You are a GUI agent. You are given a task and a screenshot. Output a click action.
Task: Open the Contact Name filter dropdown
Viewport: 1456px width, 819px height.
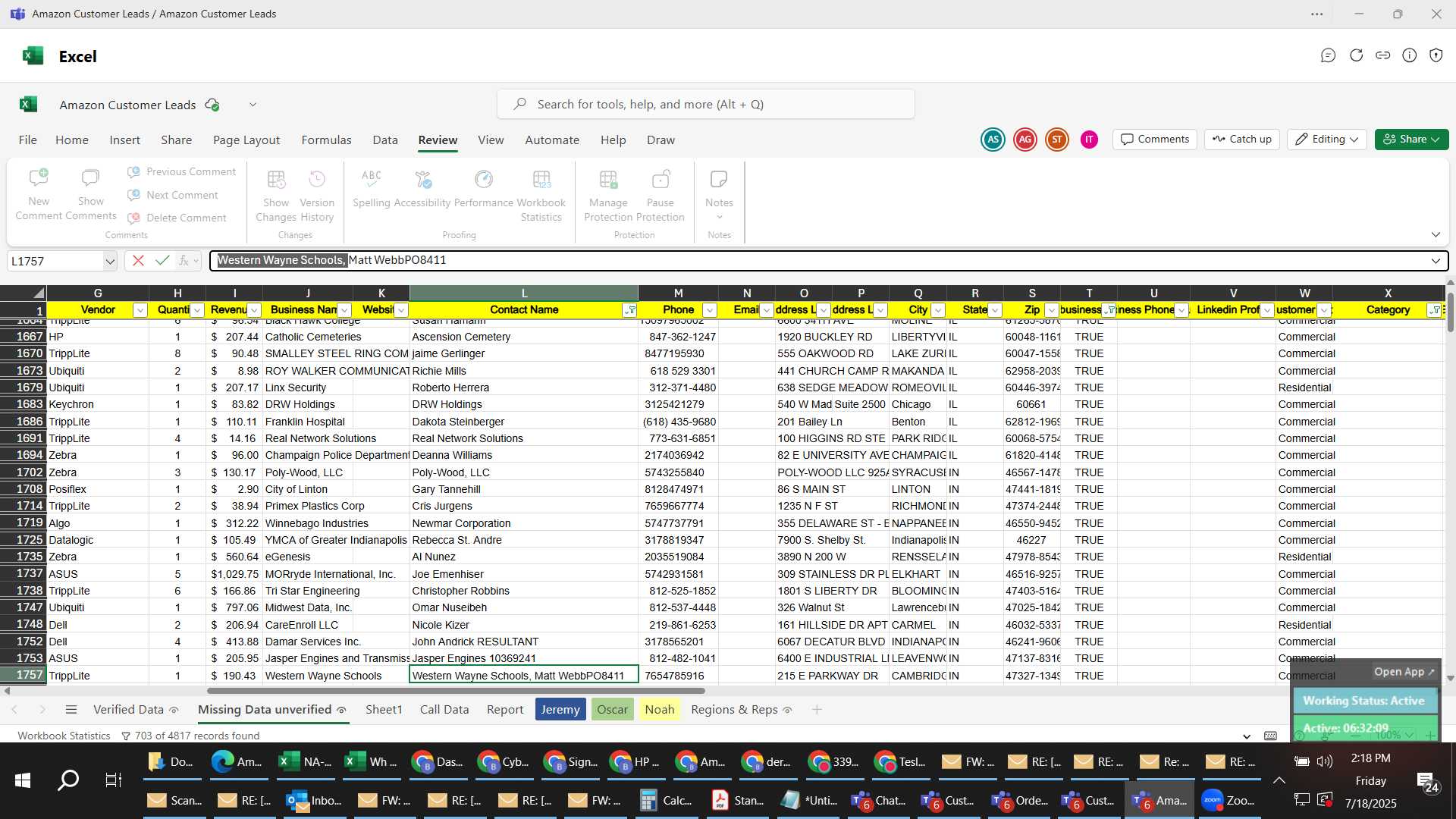629,310
